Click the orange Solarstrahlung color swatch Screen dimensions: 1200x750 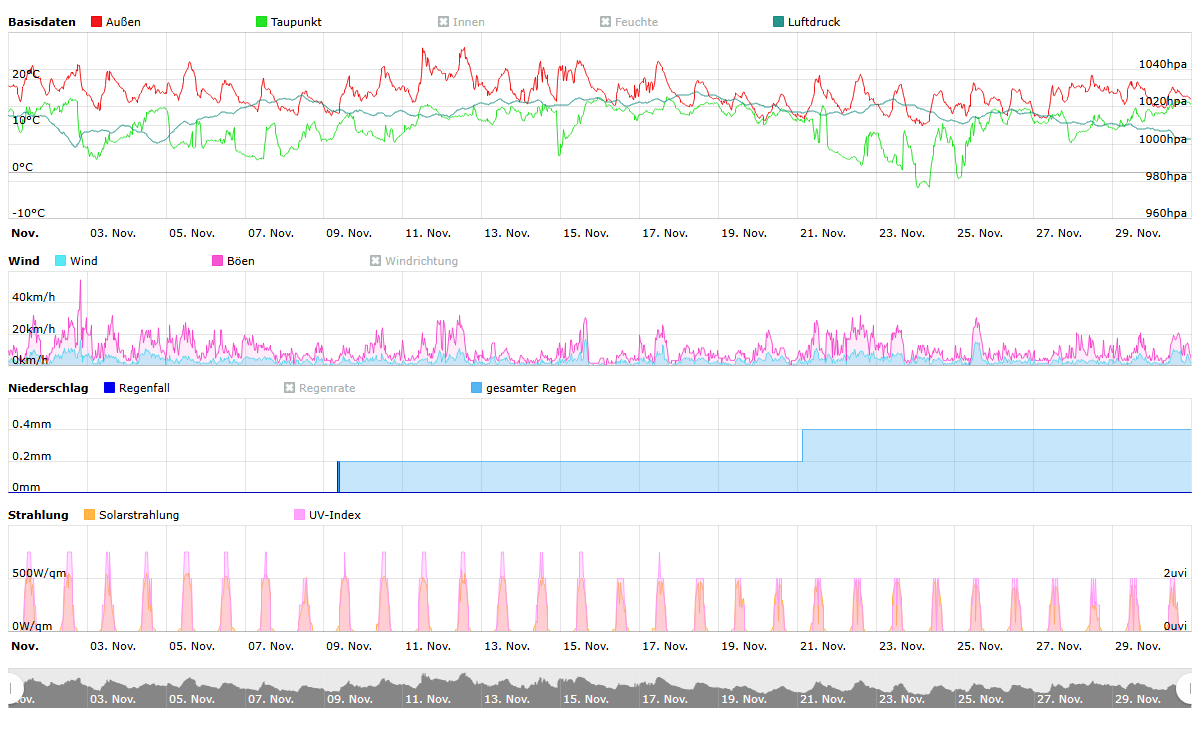pyautogui.click(x=90, y=515)
